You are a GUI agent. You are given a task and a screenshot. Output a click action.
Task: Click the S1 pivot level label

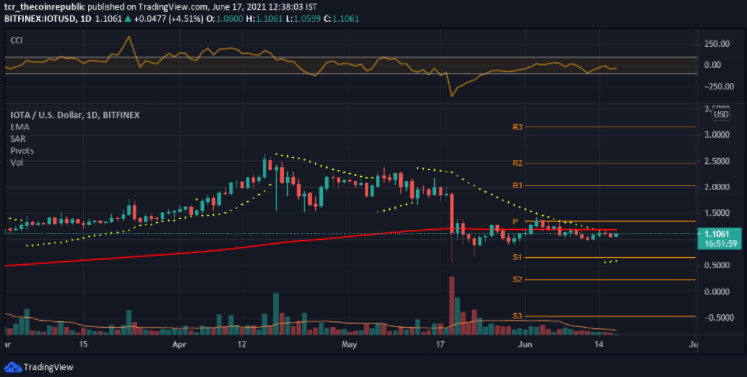click(x=518, y=257)
